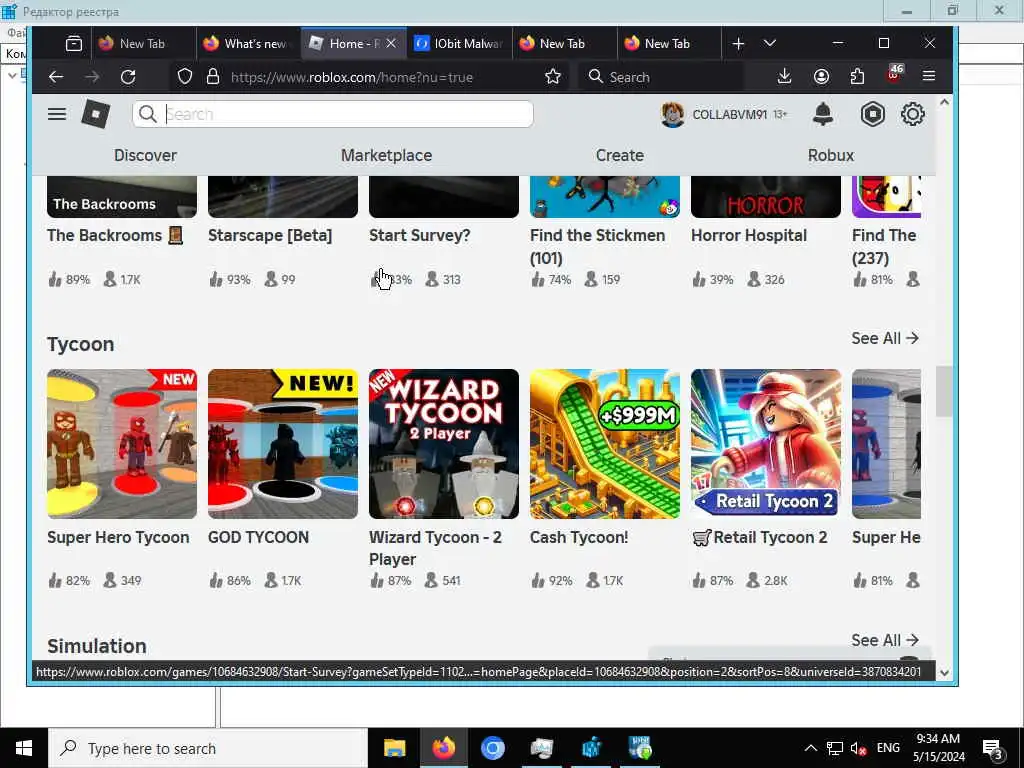Click See All for the Tycoon section
This screenshot has height=768, width=1024.
click(x=885, y=338)
